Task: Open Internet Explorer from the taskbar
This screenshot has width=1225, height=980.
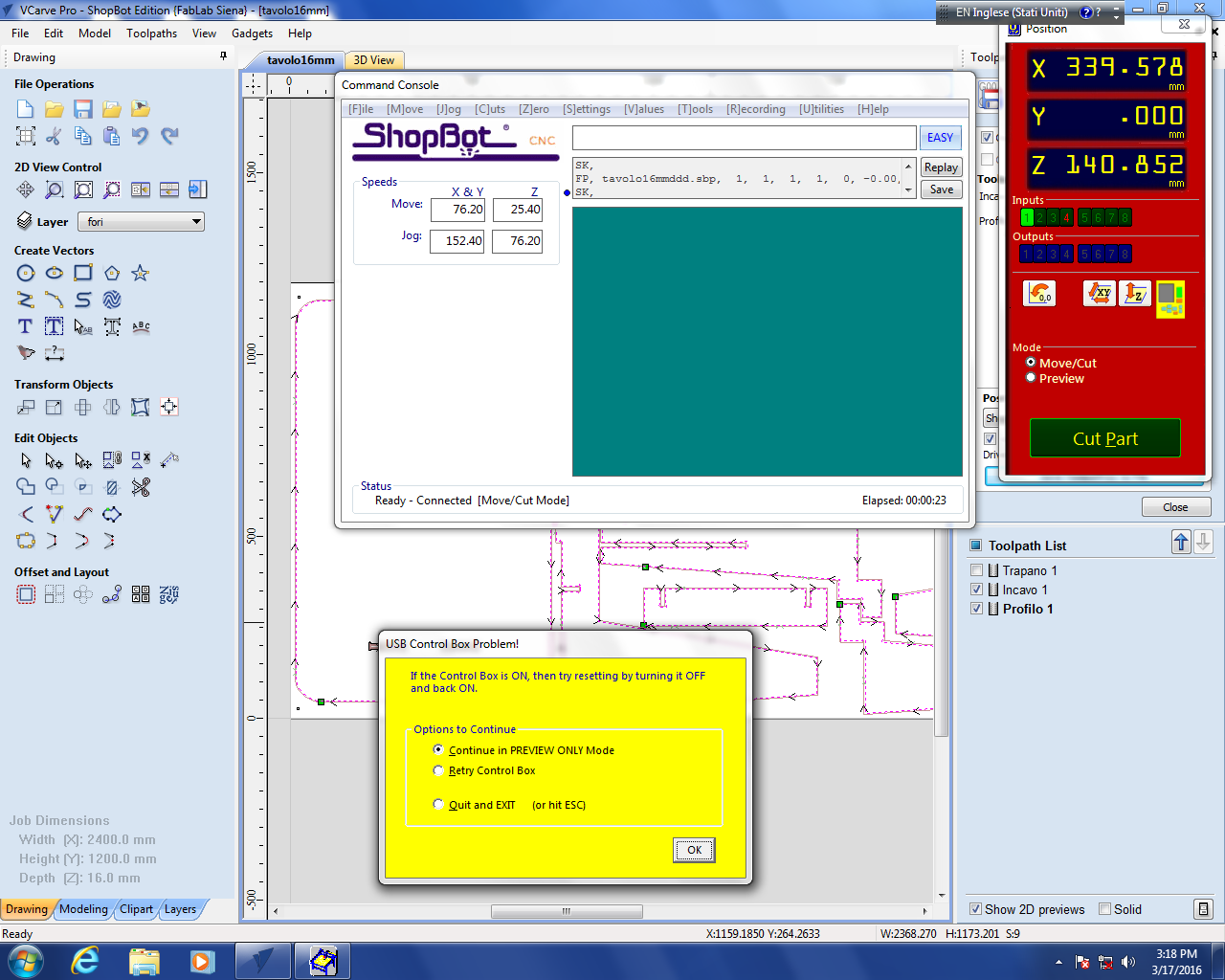Action: tap(85, 960)
